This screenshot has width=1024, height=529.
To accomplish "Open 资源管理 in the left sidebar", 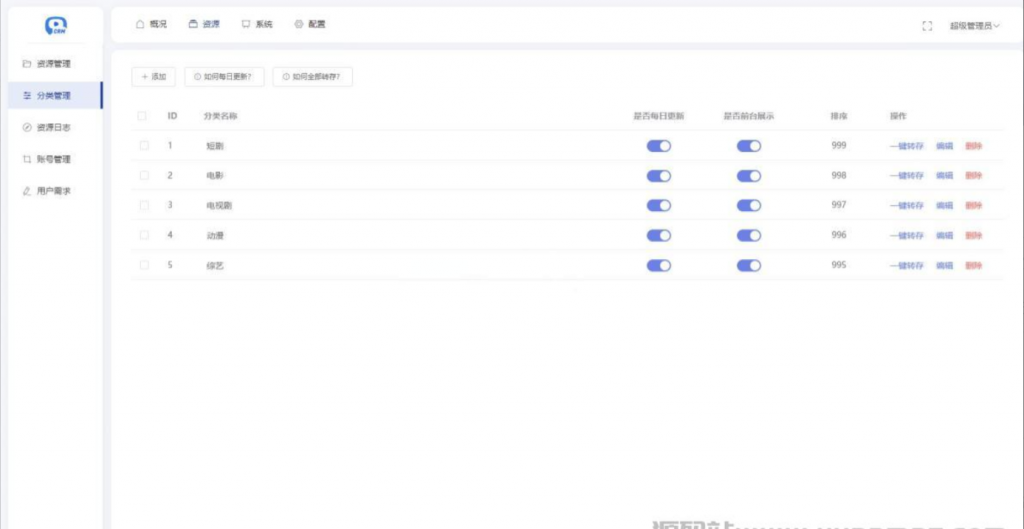I will point(53,64).
